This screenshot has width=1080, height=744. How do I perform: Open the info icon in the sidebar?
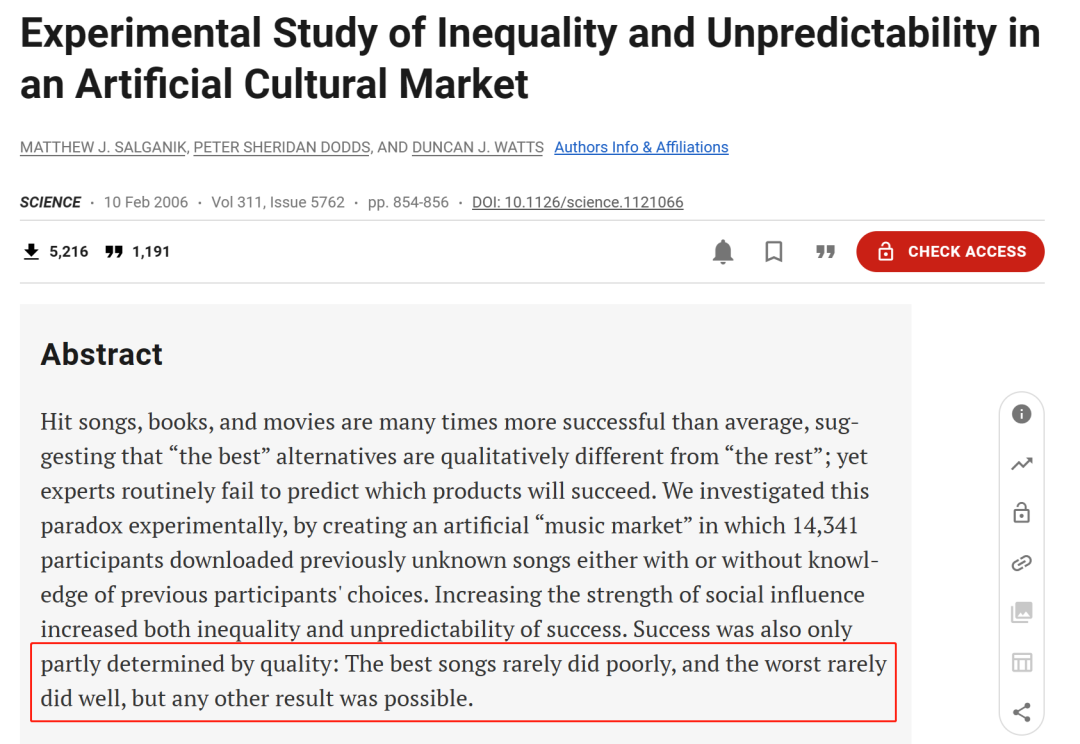(1021, 414)
